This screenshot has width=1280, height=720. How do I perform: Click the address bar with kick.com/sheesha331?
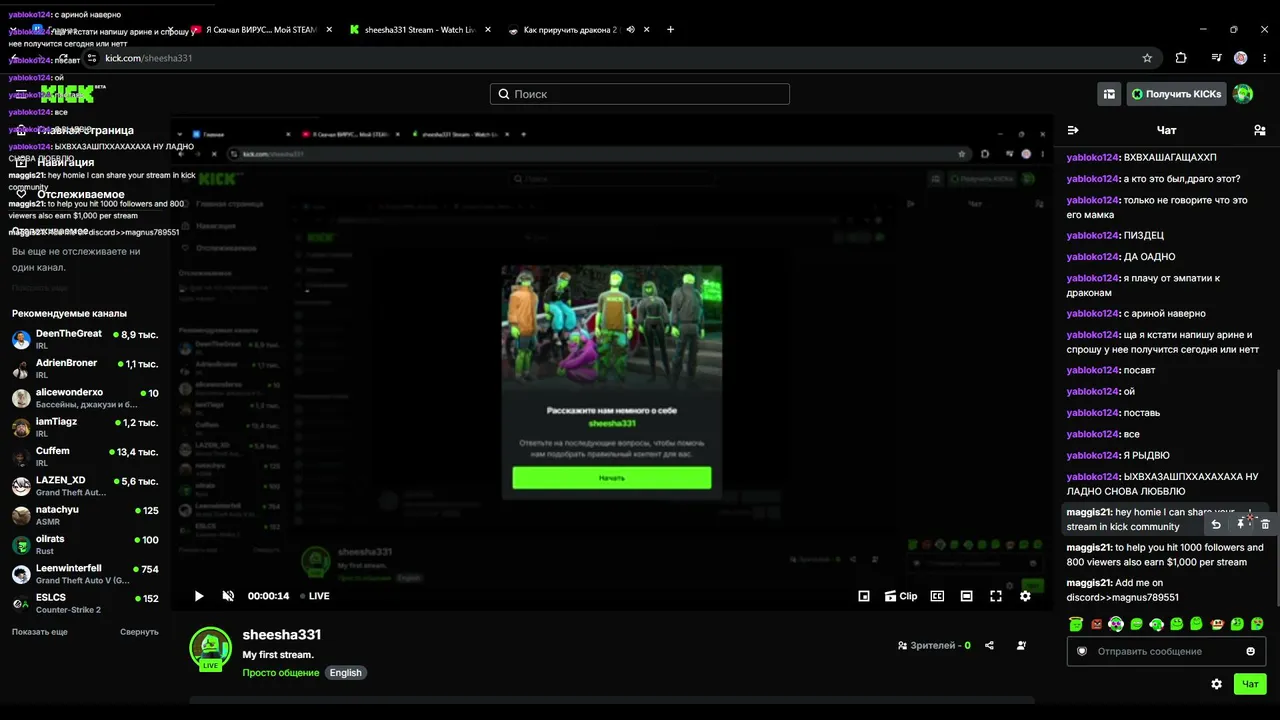pyautogui.click(x=620, y=58)
